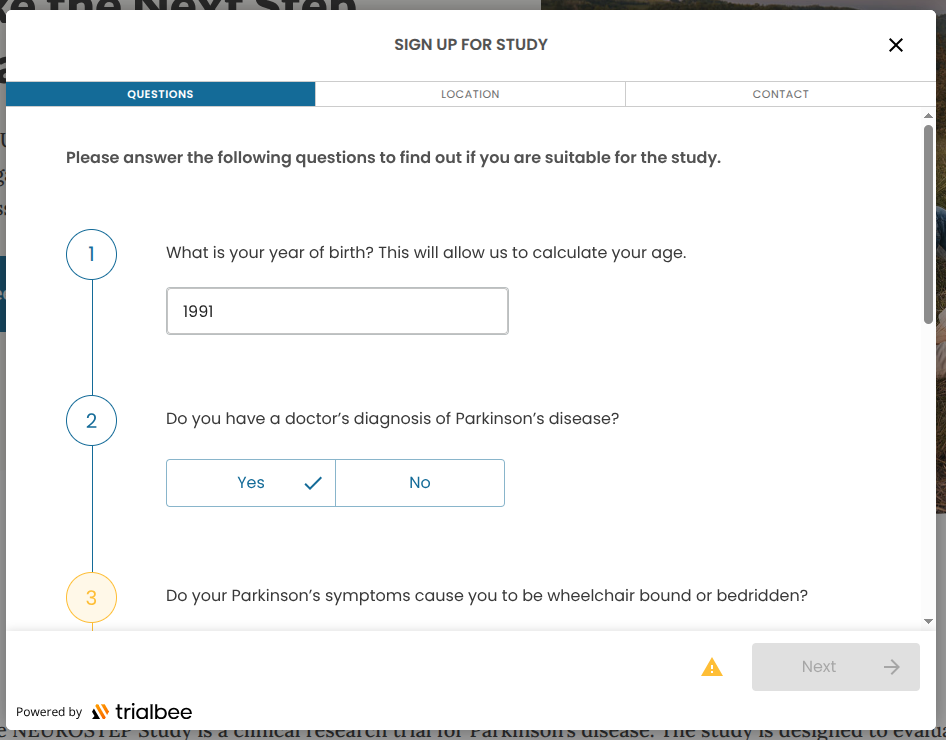Switch to the LOCATION tab
Screen dimensions: 946x740
(x=470, y=93)
